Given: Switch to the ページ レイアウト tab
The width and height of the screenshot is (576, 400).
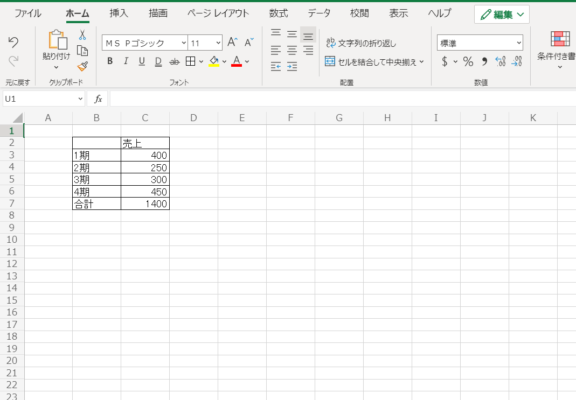Looking at the screenshot, I should point(218,13).
